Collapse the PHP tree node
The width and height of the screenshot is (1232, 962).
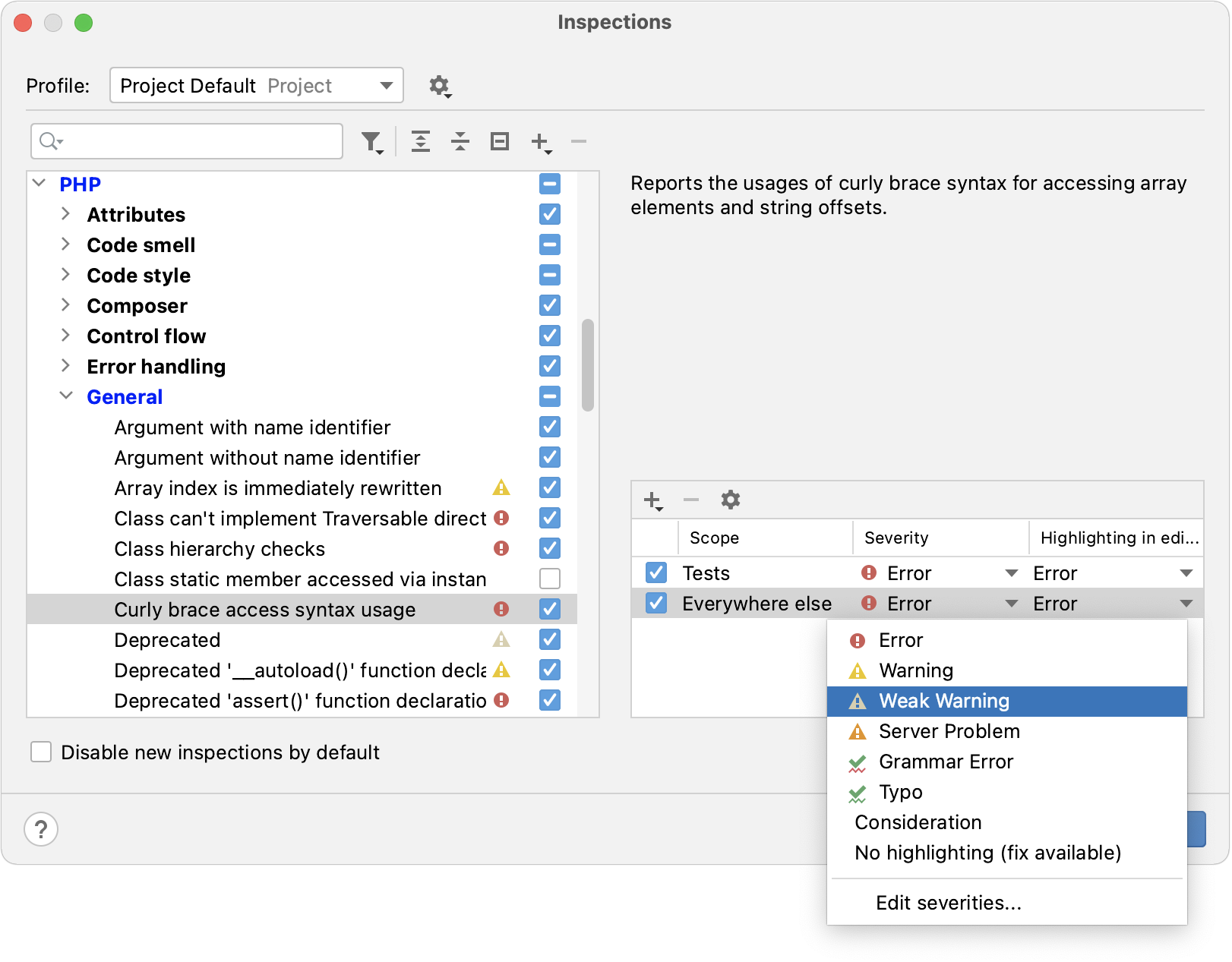click(39, 184)
